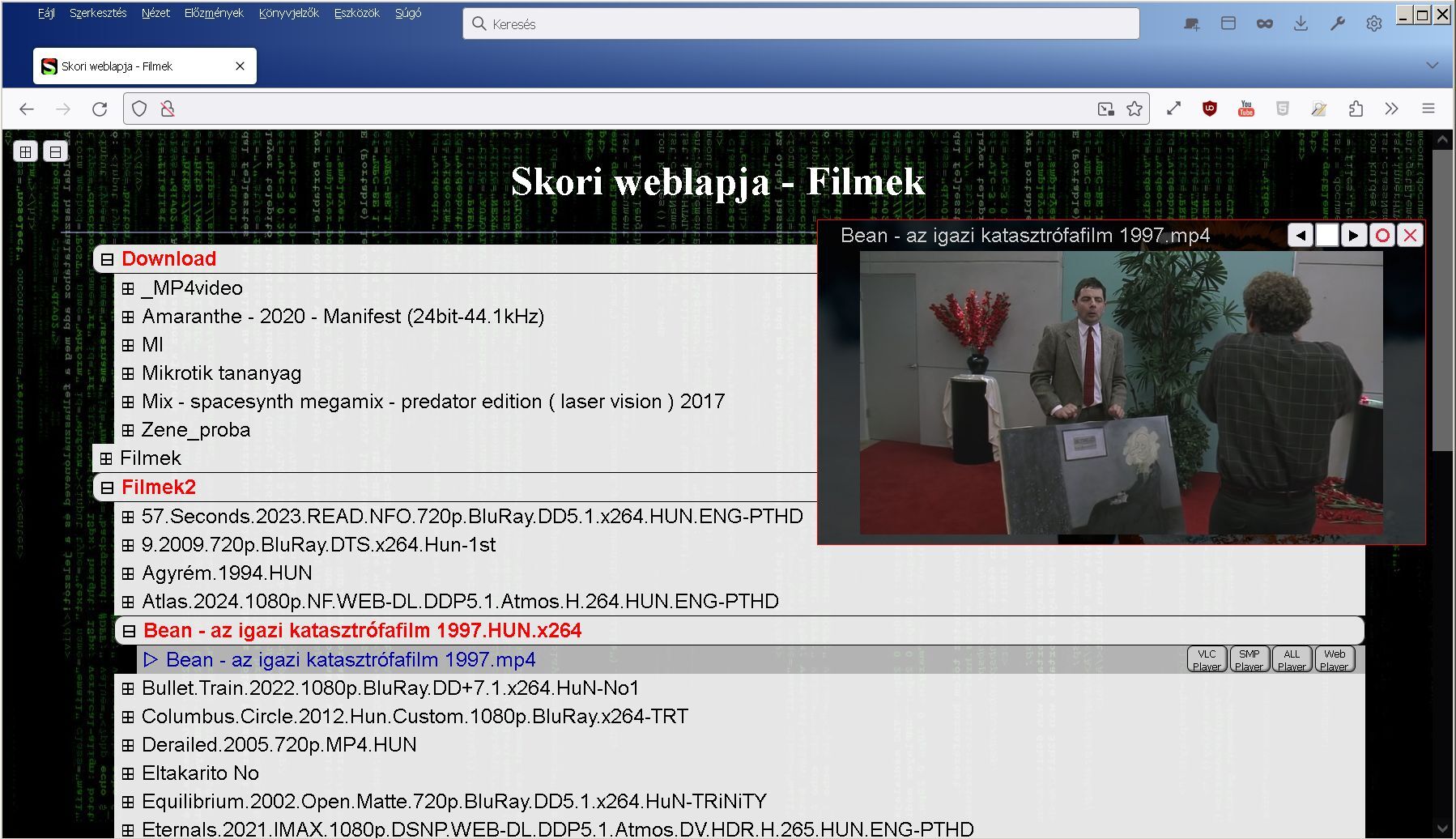Viewport: 1456px width, 839px height.
Task: Select the Skori weblapja - Filmek tab
Action: pos(145,66)
